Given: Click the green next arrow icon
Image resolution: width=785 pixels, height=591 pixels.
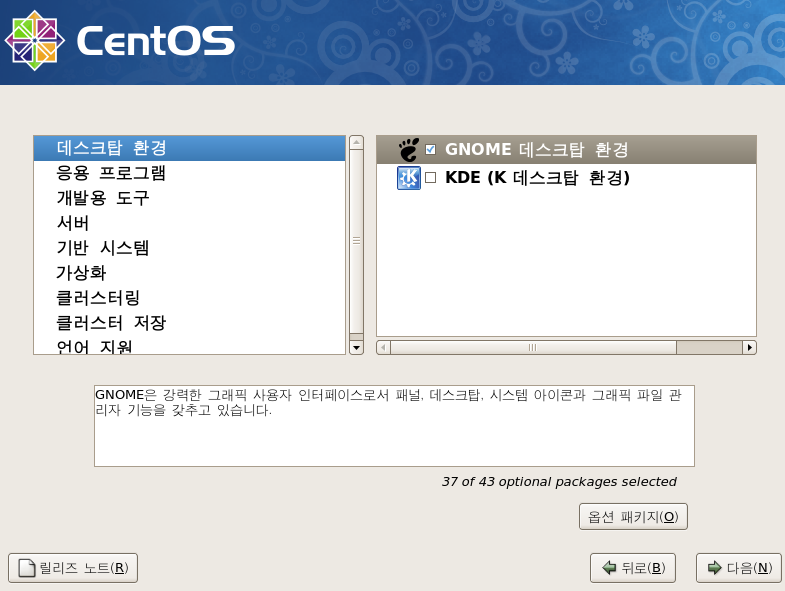Looking at the screenshot, I should click(714, 567).
